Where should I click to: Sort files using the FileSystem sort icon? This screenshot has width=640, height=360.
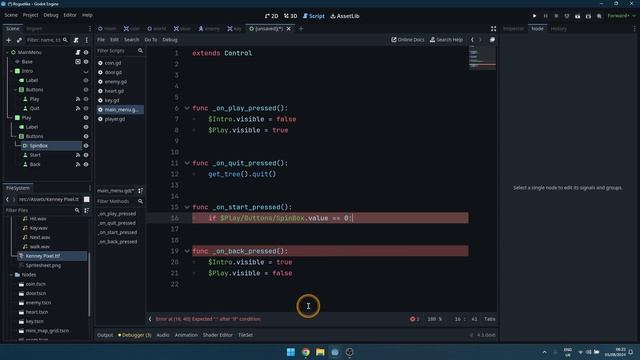[x=87, y=210]
